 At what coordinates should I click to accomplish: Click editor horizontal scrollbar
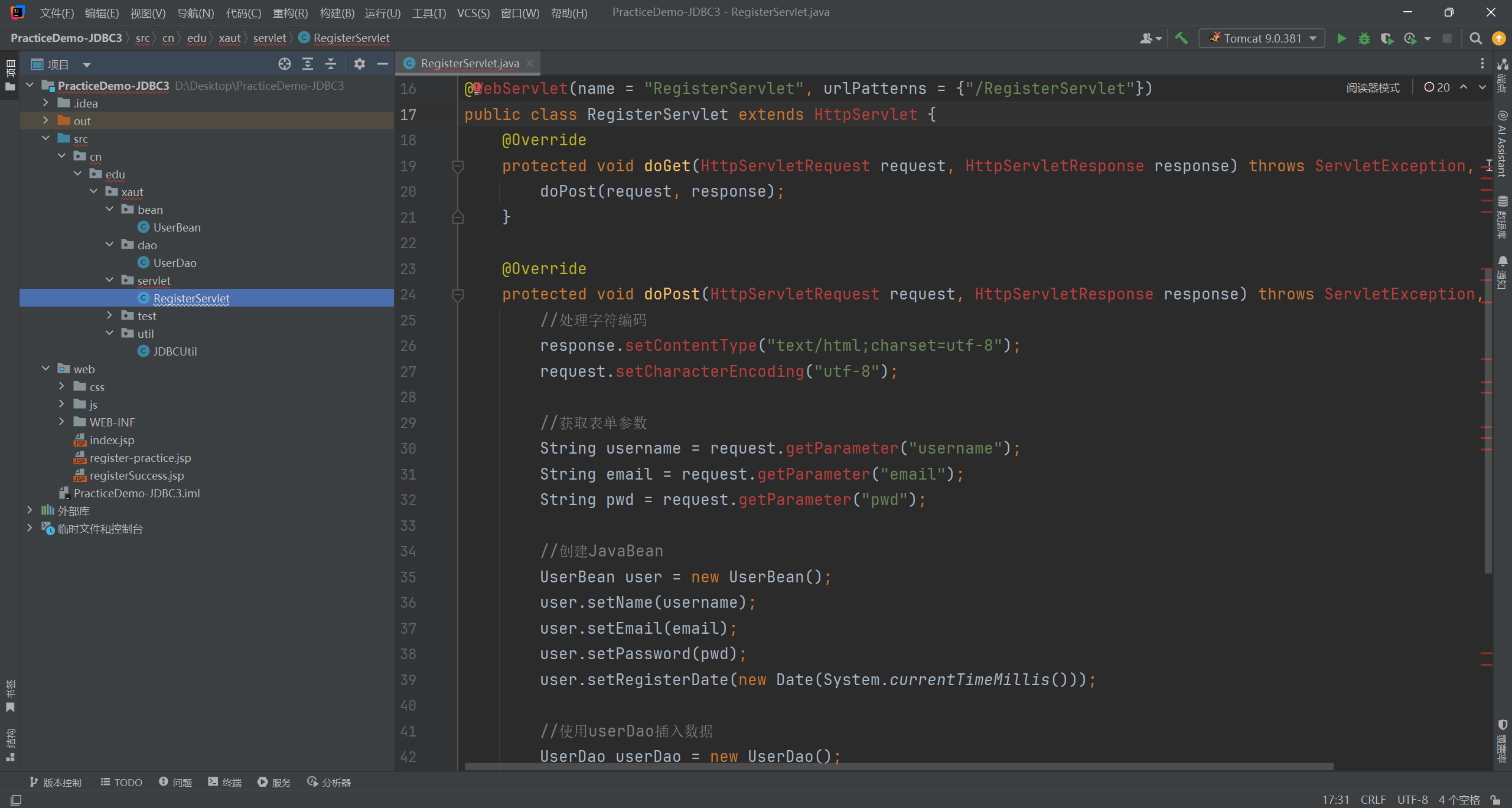tap(899, 766)
